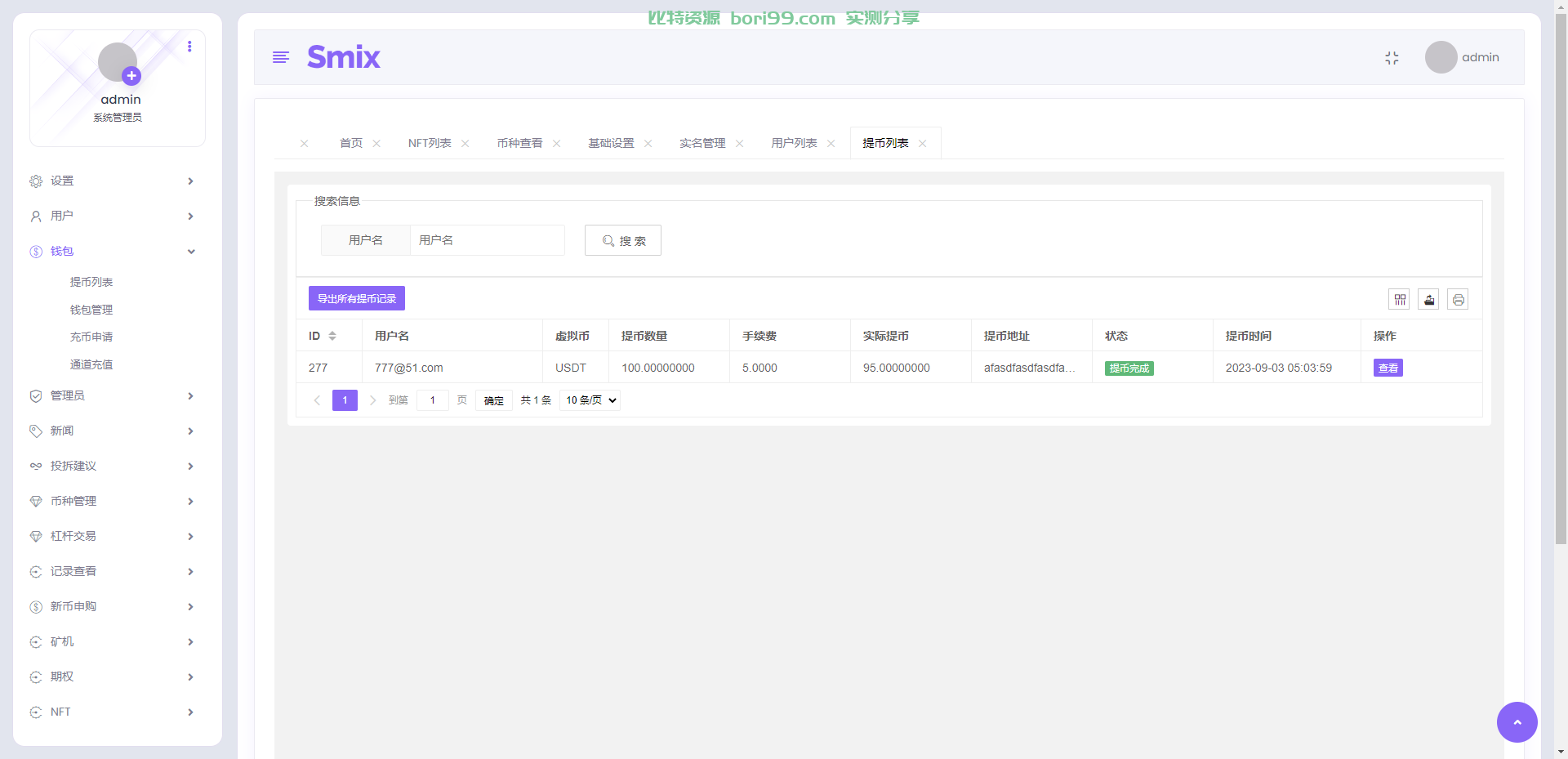Viewport: 1568px width, 759px height.
Task: Collapse the 钱包 menu chevron
Action: point(191,252)
